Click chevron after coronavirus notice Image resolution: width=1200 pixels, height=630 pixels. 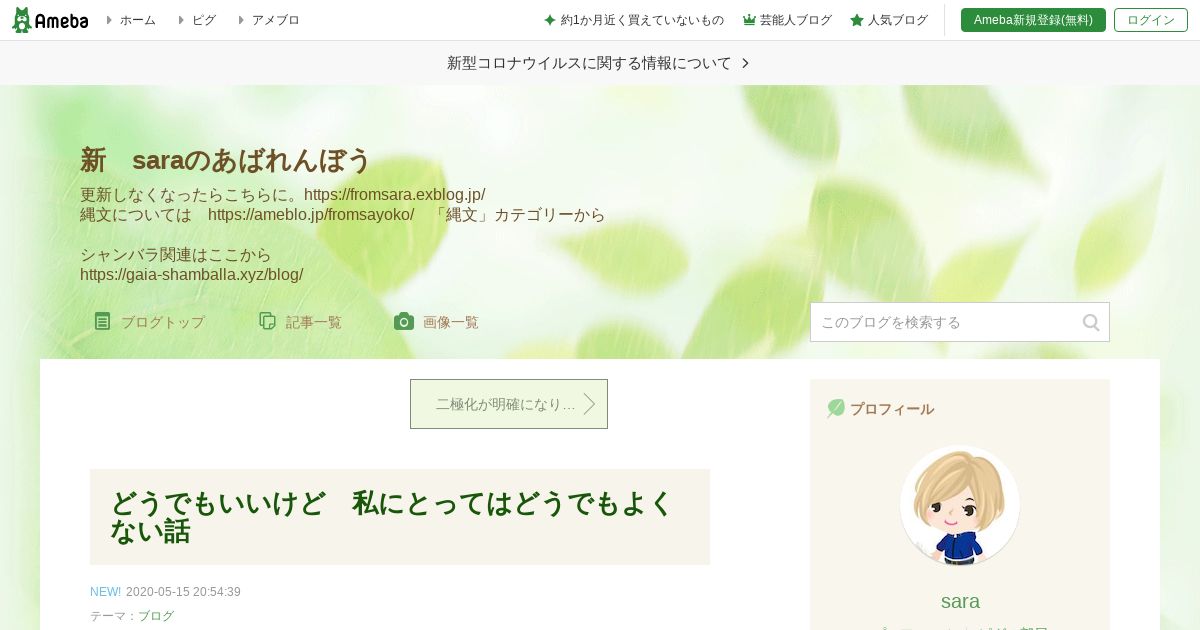click(745, 63)
